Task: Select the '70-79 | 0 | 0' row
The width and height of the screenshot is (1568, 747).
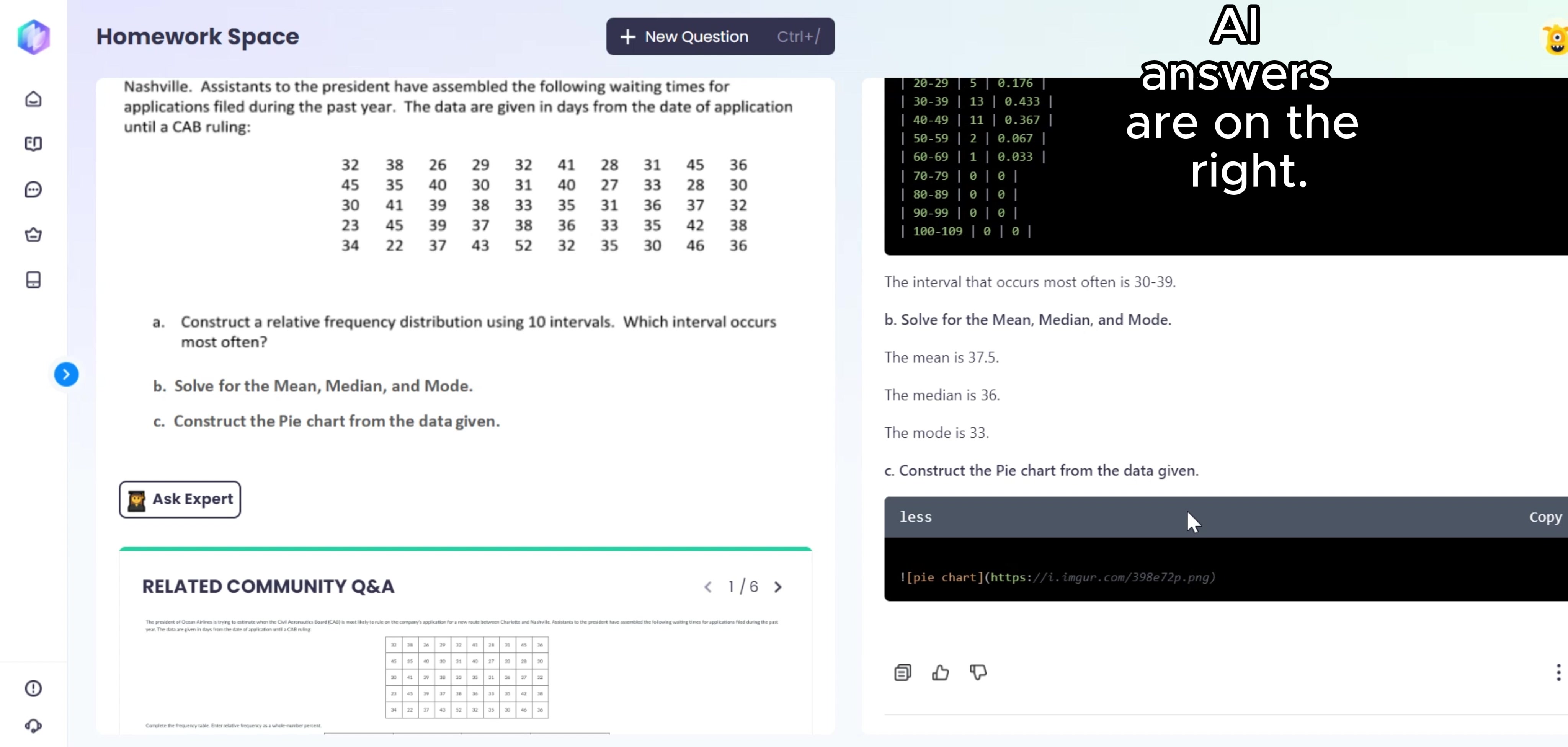Action: point(959,176)
